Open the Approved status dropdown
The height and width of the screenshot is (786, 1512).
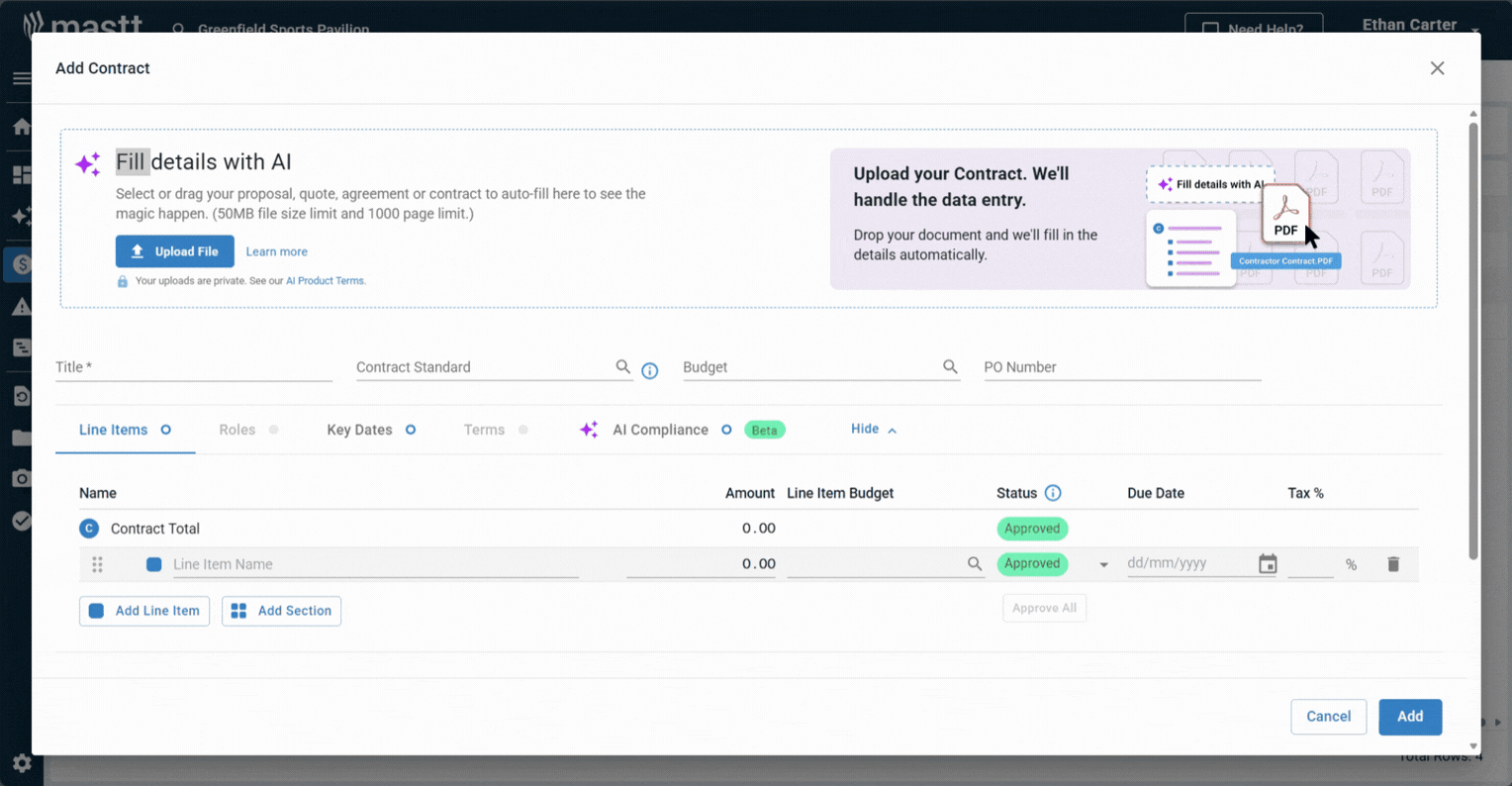(1102, 563)
